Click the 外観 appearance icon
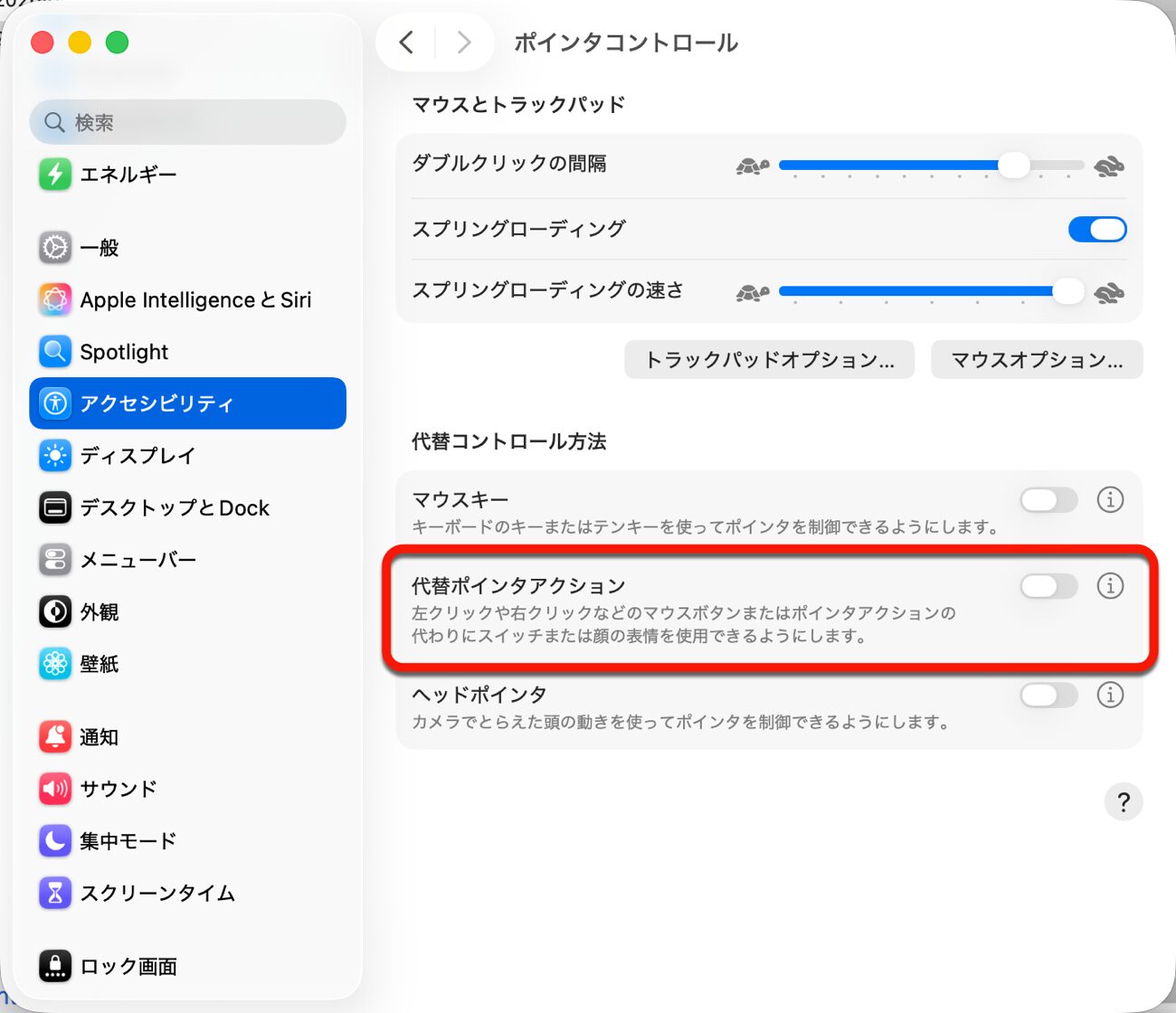This screenshot has width=1176, height=1013. pos(55,611)
